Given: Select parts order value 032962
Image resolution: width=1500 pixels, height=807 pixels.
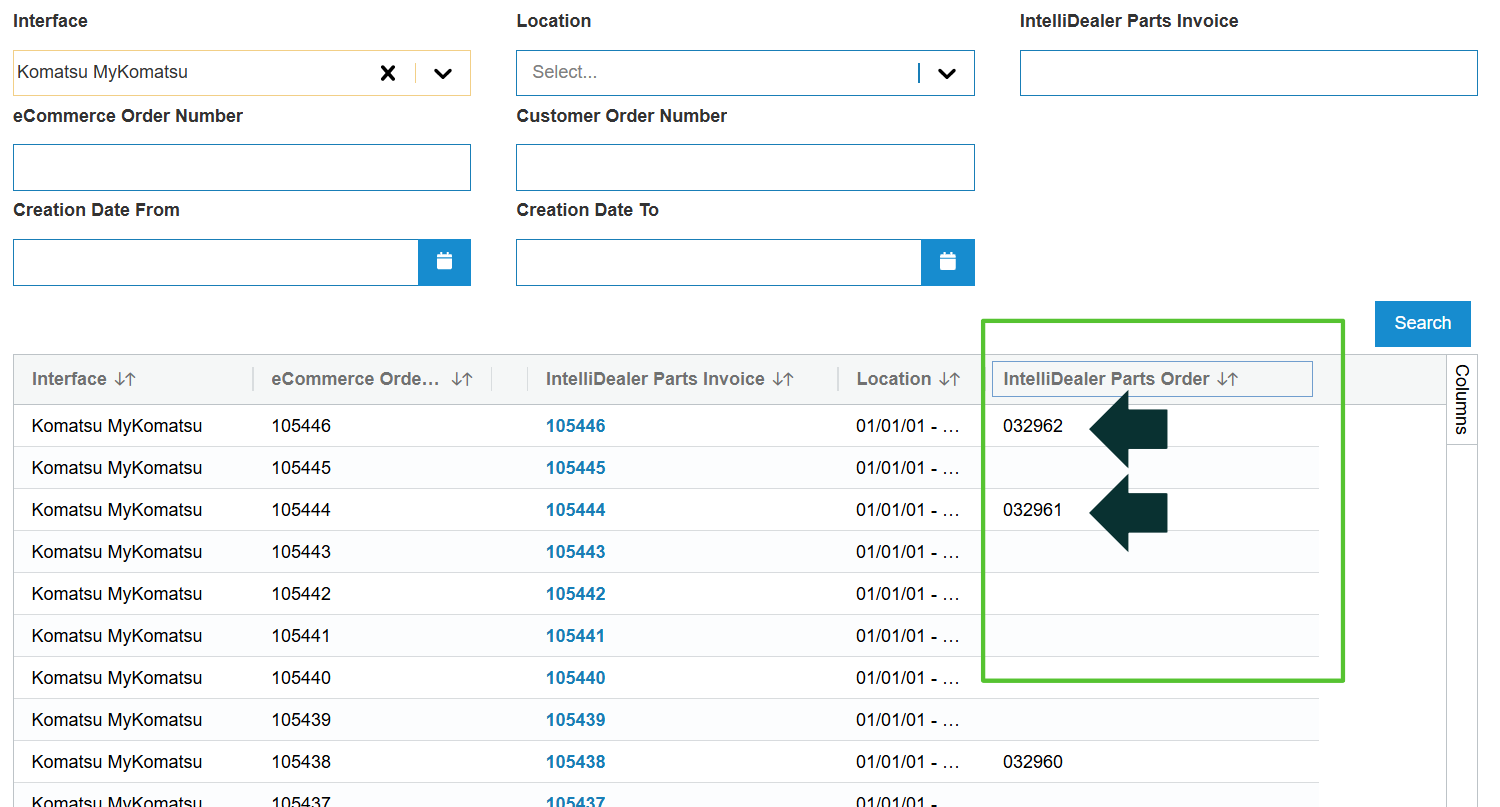Looking at the screenshot, I should pos(1033,426).
